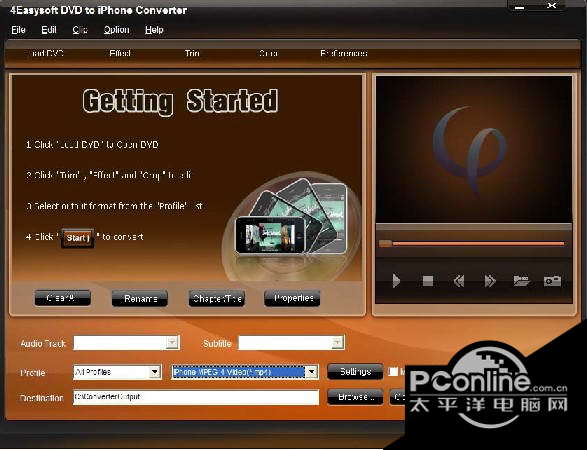Click the Chapter/Title button

pyautogui.click(x=217, y=298)
